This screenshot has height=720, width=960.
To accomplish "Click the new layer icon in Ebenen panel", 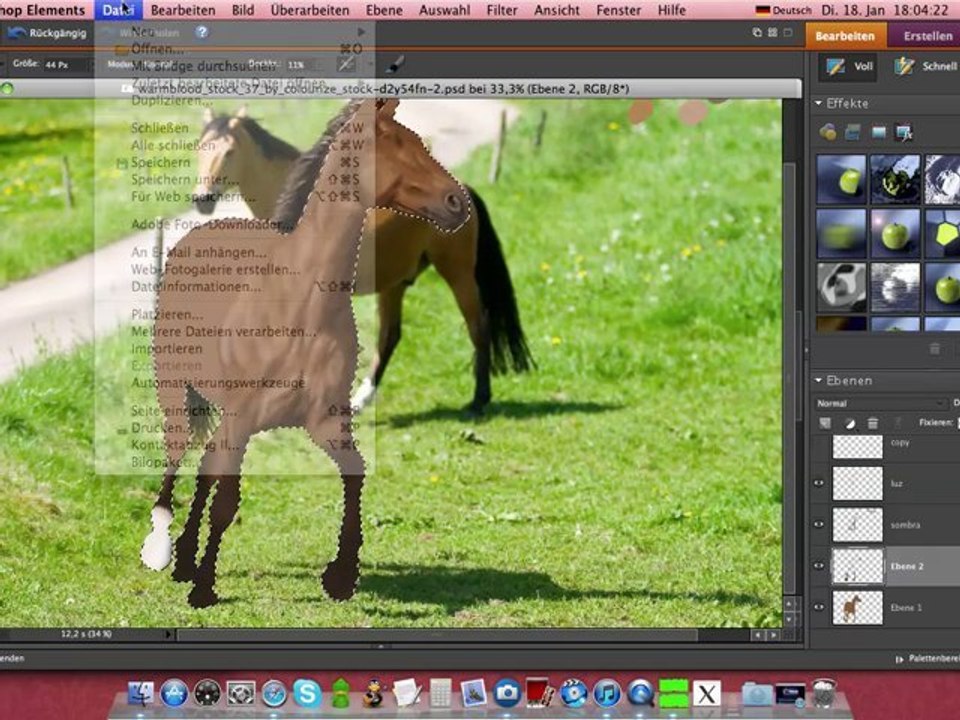I will (825, 422).
